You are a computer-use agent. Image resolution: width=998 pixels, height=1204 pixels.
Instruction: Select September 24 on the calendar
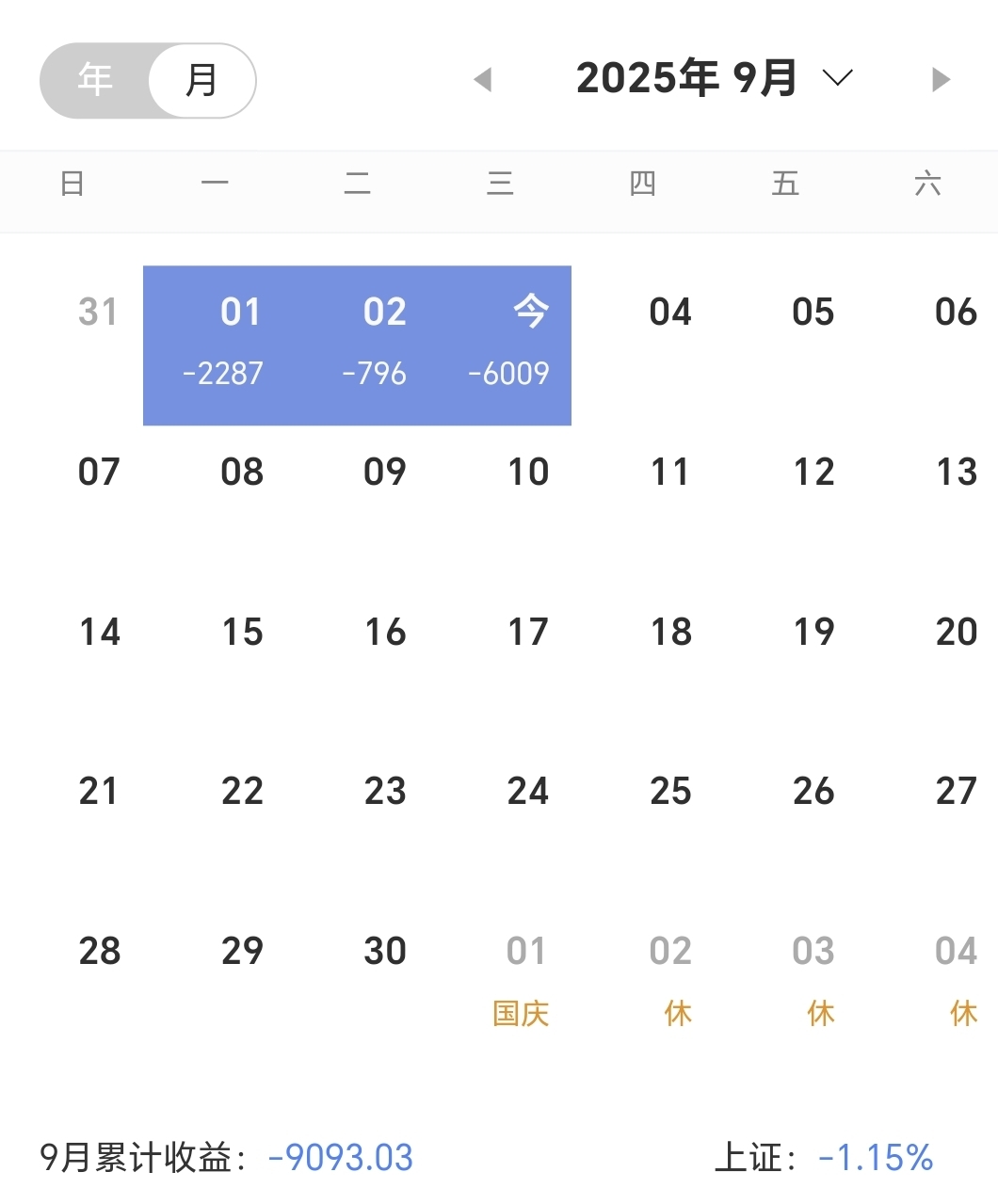[528, 791]
